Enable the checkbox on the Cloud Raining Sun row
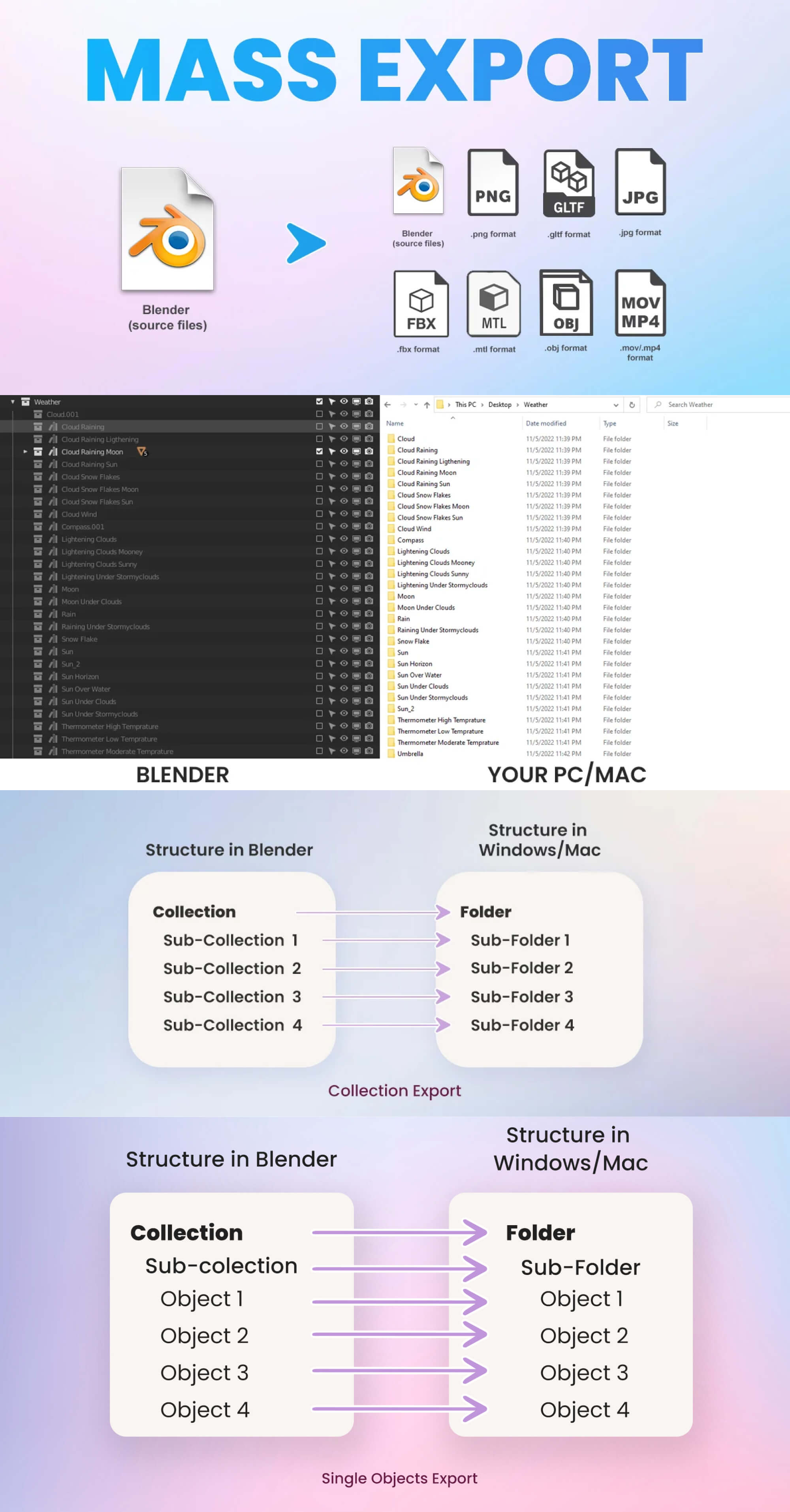This screenshot has height=1512, width=790. point(320,463)
